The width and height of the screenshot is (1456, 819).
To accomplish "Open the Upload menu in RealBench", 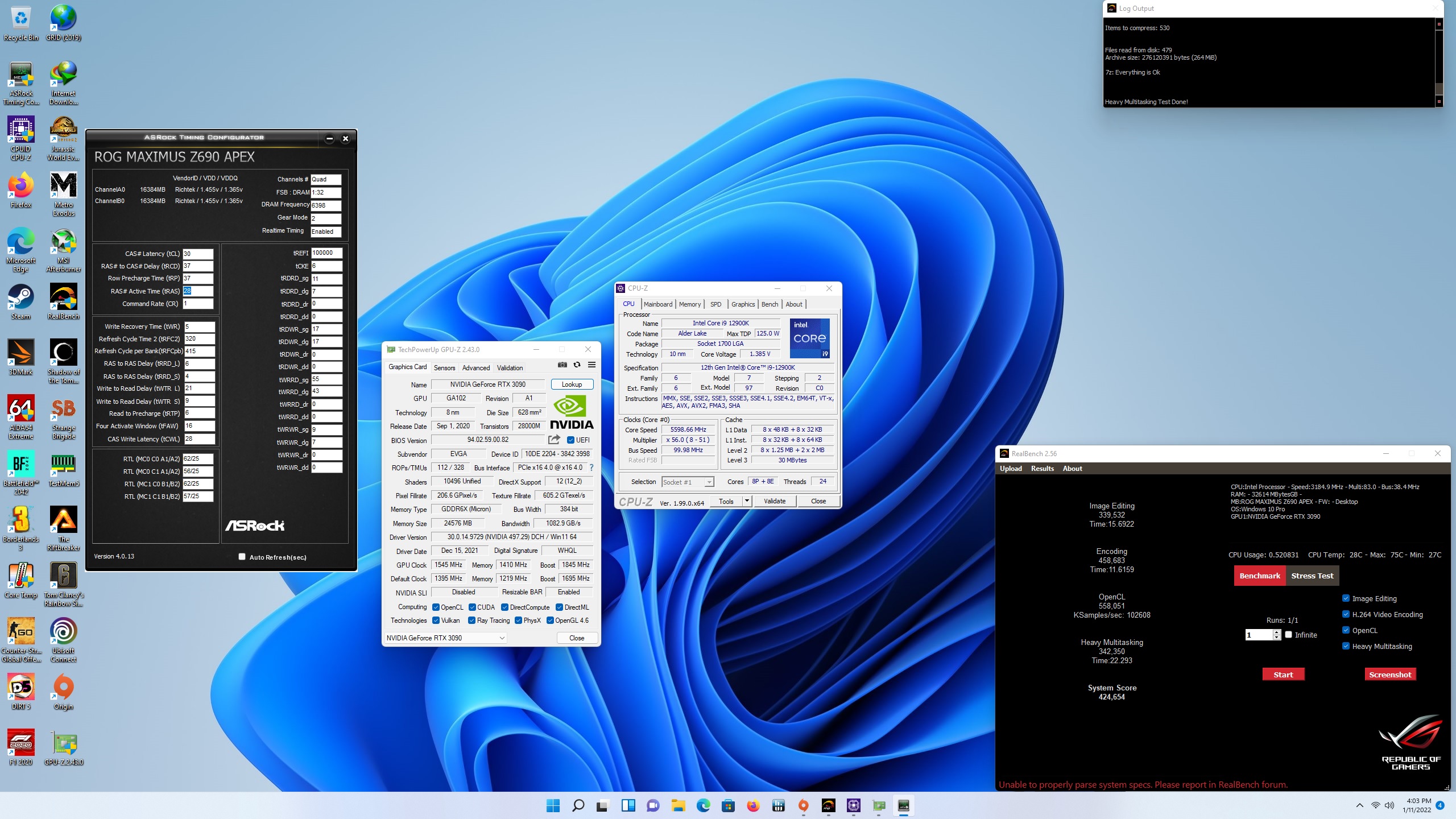I will click(x=1011, y=469).
